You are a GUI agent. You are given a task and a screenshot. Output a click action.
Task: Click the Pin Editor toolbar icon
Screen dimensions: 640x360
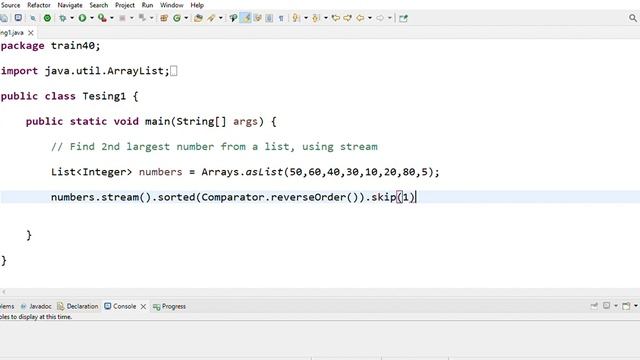click(x=403, y=18)
